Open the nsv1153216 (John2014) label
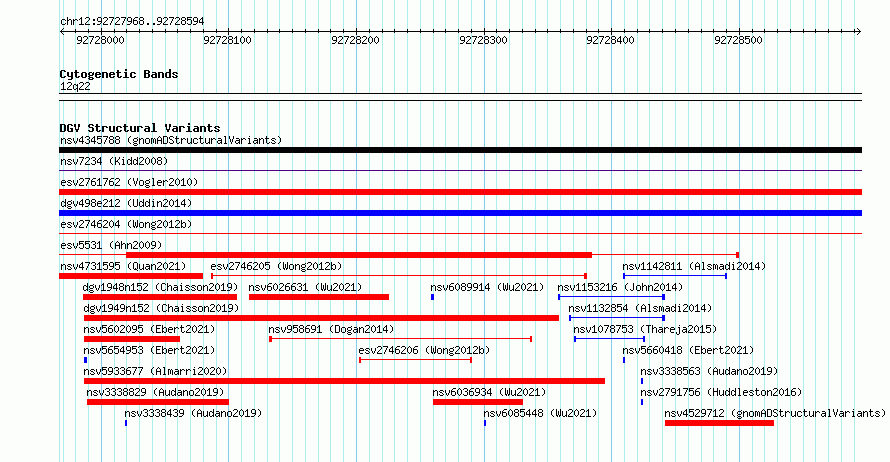 point(620,287)
